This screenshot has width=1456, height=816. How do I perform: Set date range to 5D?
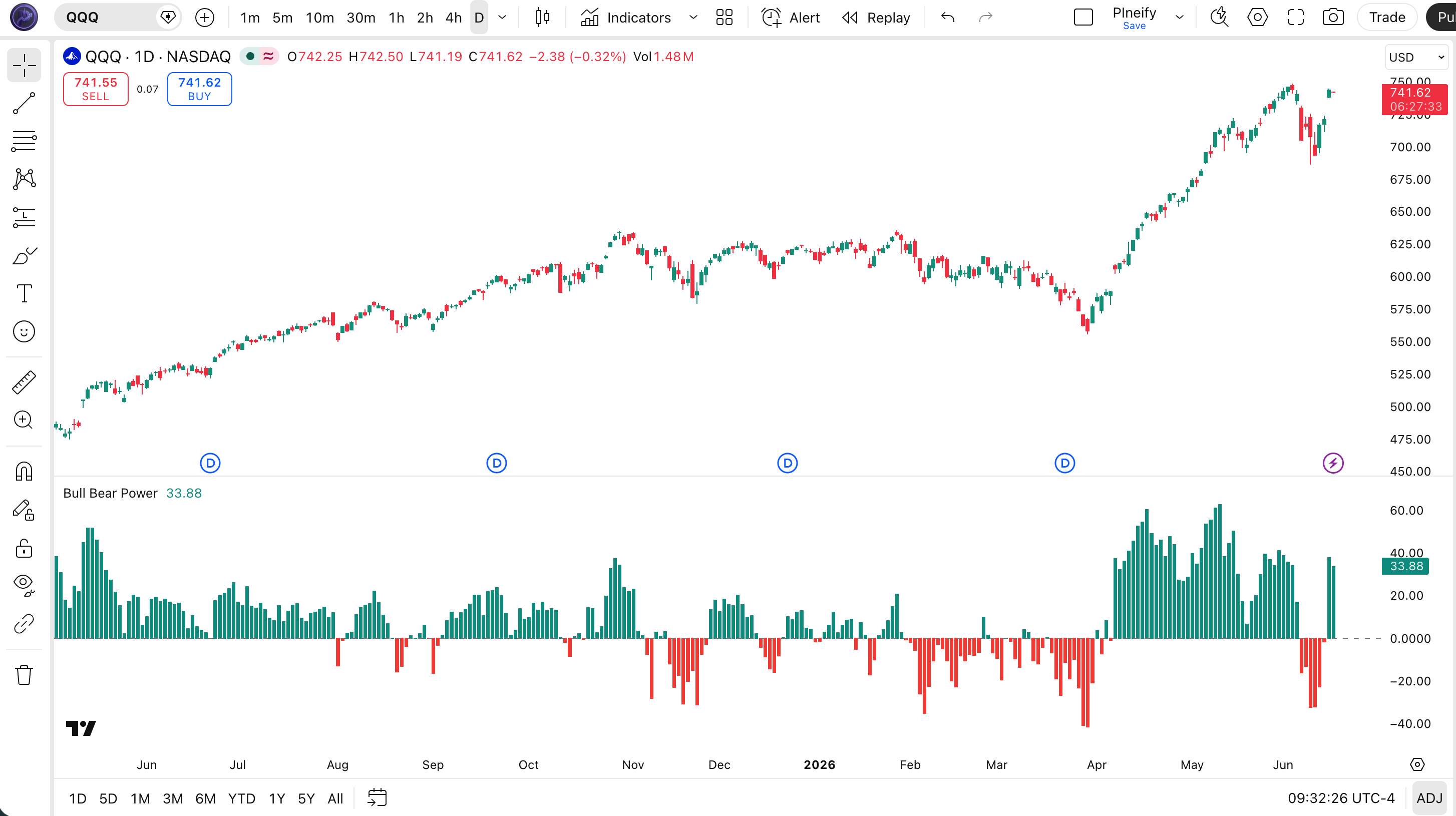tap(108, 798)
